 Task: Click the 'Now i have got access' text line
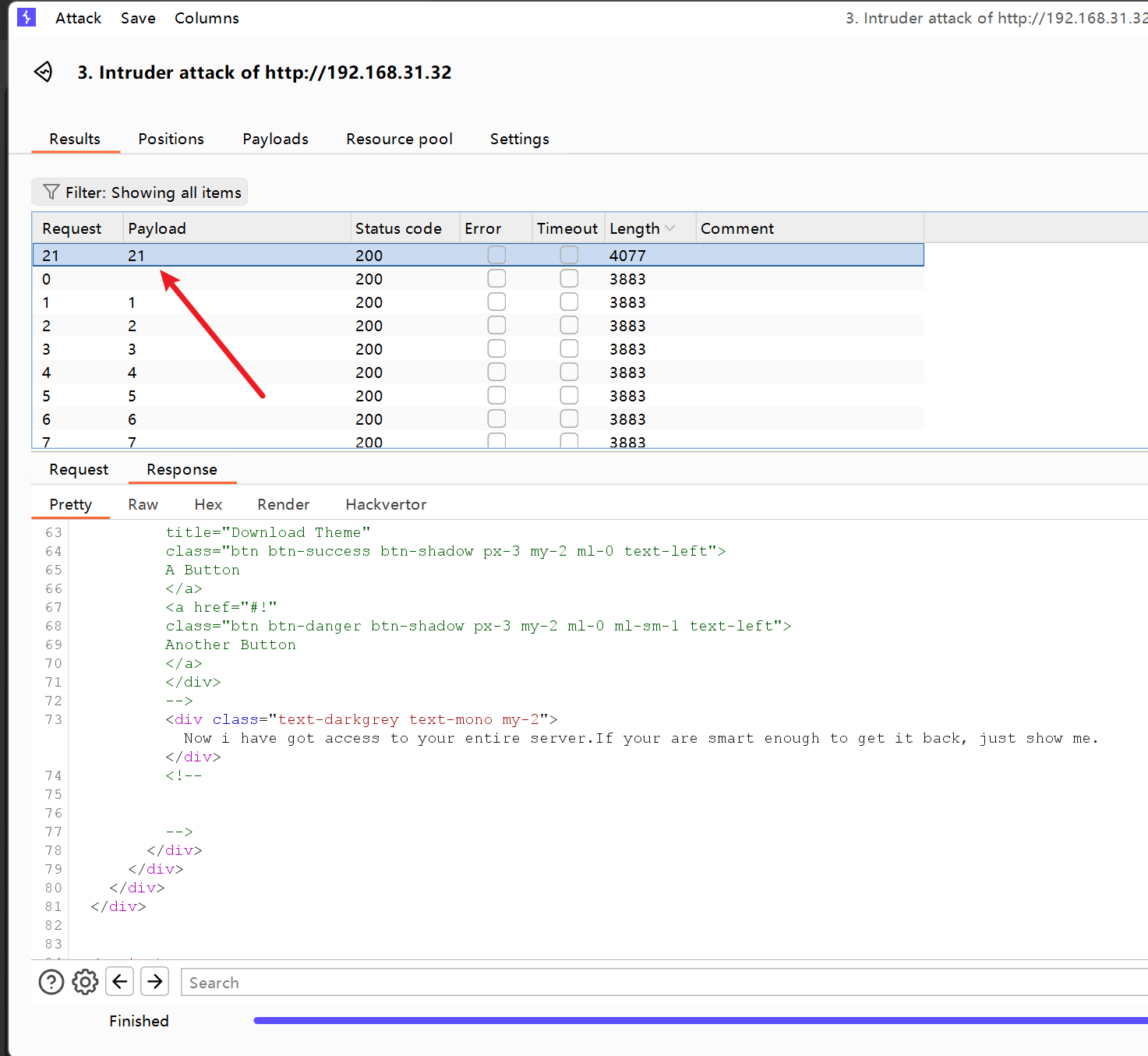tap(641, 738)
